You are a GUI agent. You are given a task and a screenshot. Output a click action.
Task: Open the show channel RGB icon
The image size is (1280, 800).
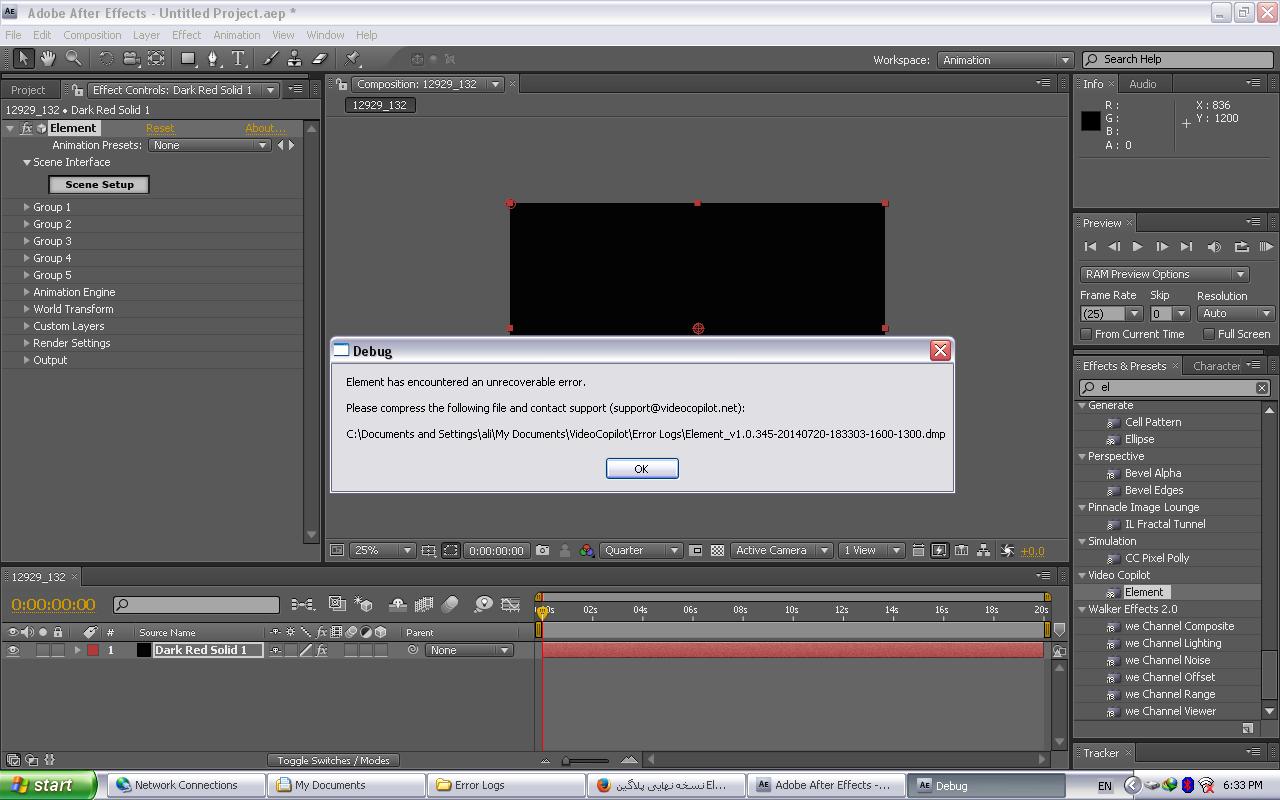pos(587,550)
